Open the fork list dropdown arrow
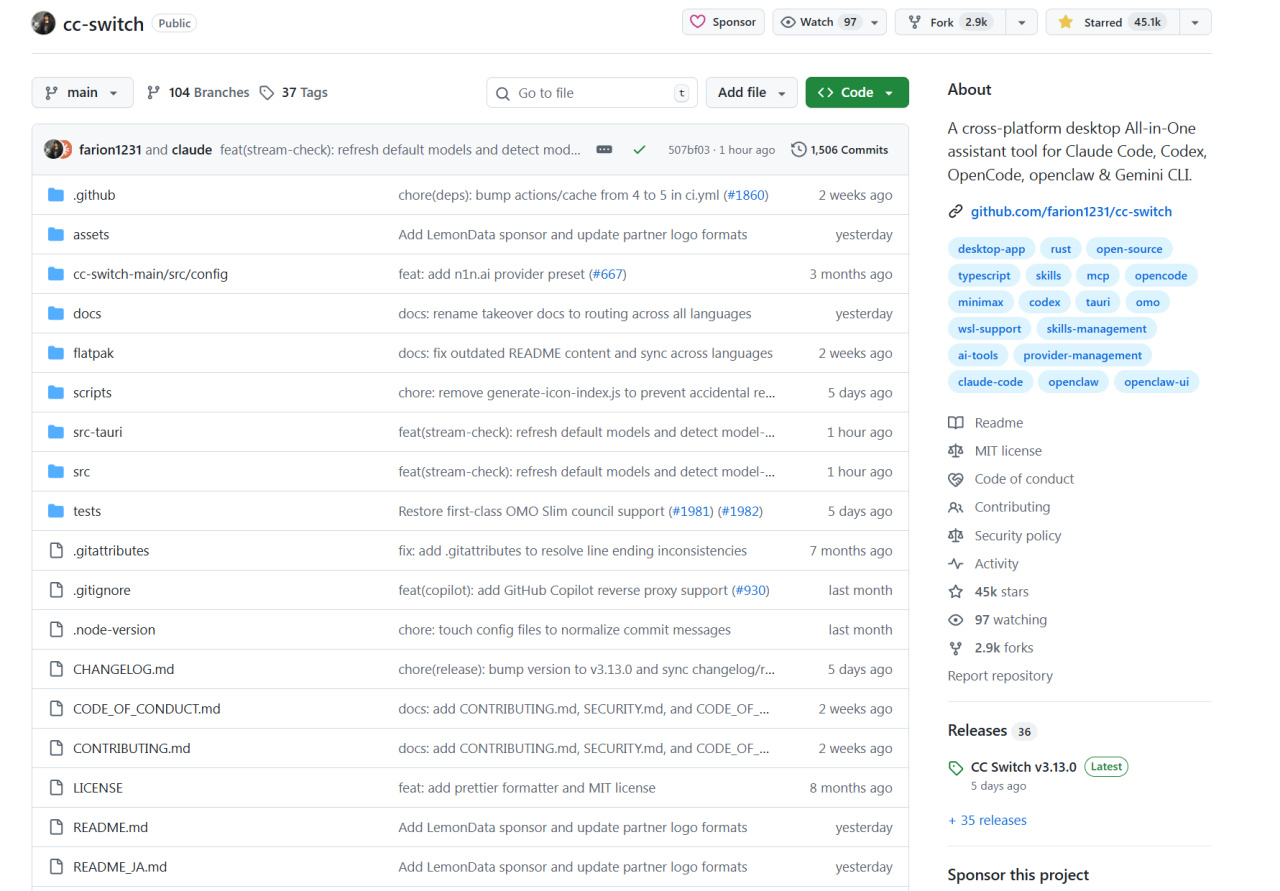Viewport: 1280px width, 891px height. point(1021,22)
